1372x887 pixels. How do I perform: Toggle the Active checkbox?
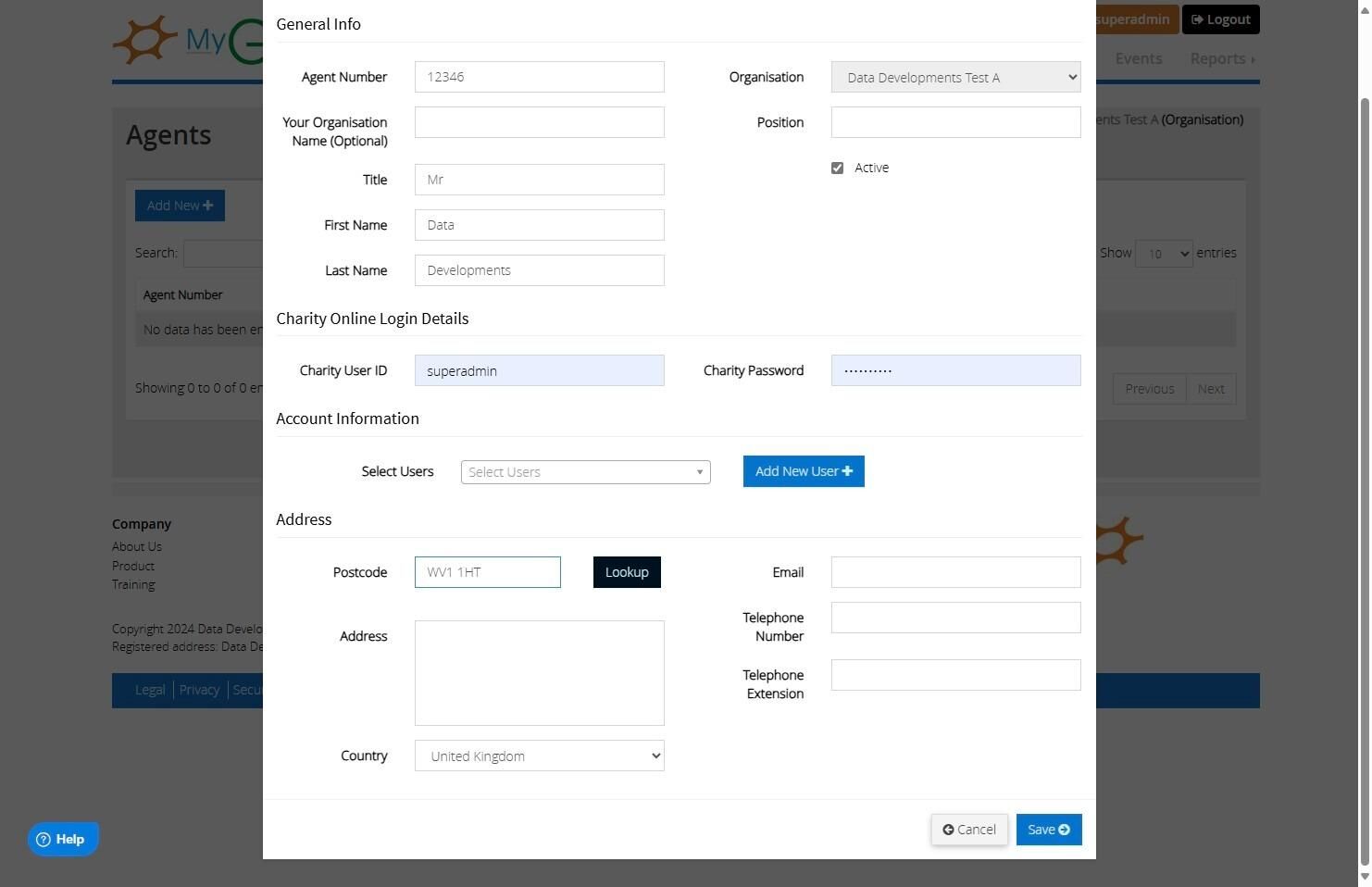pos(837,168)
